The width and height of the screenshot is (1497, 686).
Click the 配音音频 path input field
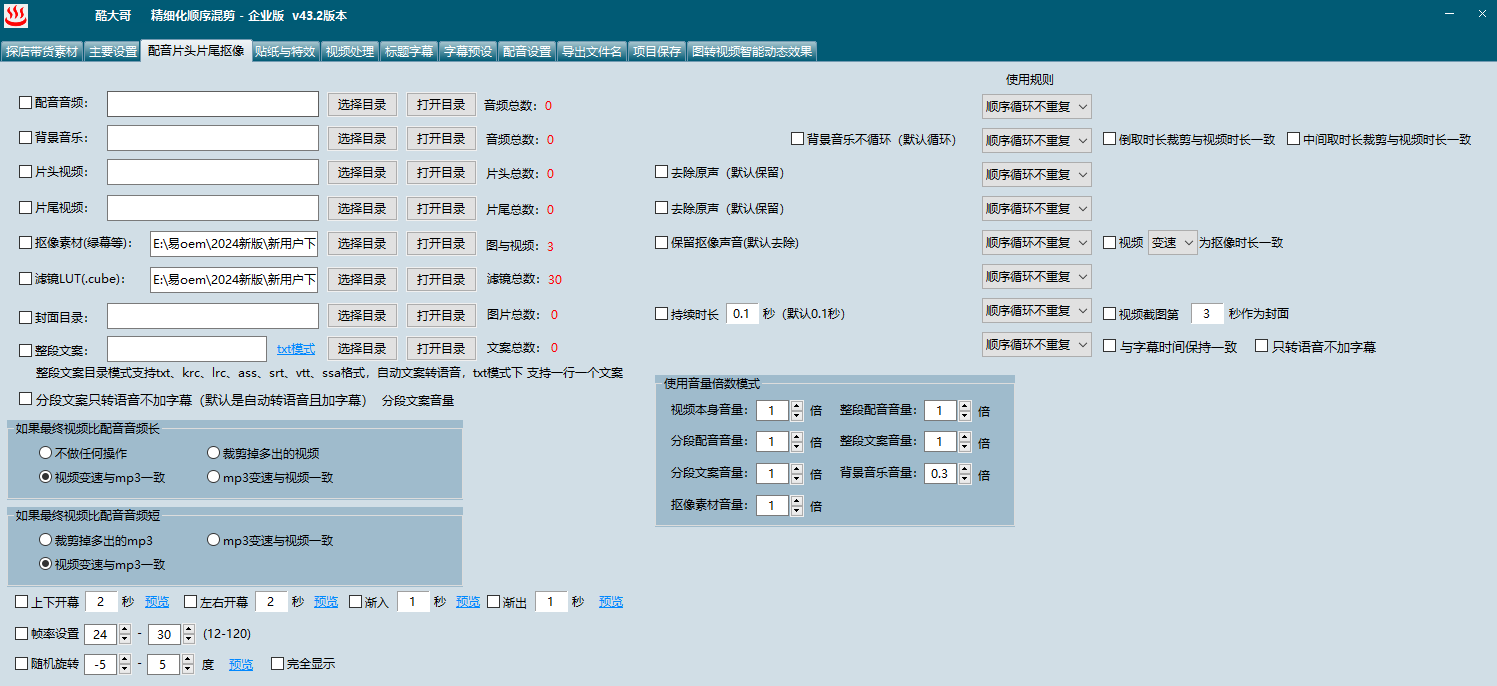click(x=213, y=104)
